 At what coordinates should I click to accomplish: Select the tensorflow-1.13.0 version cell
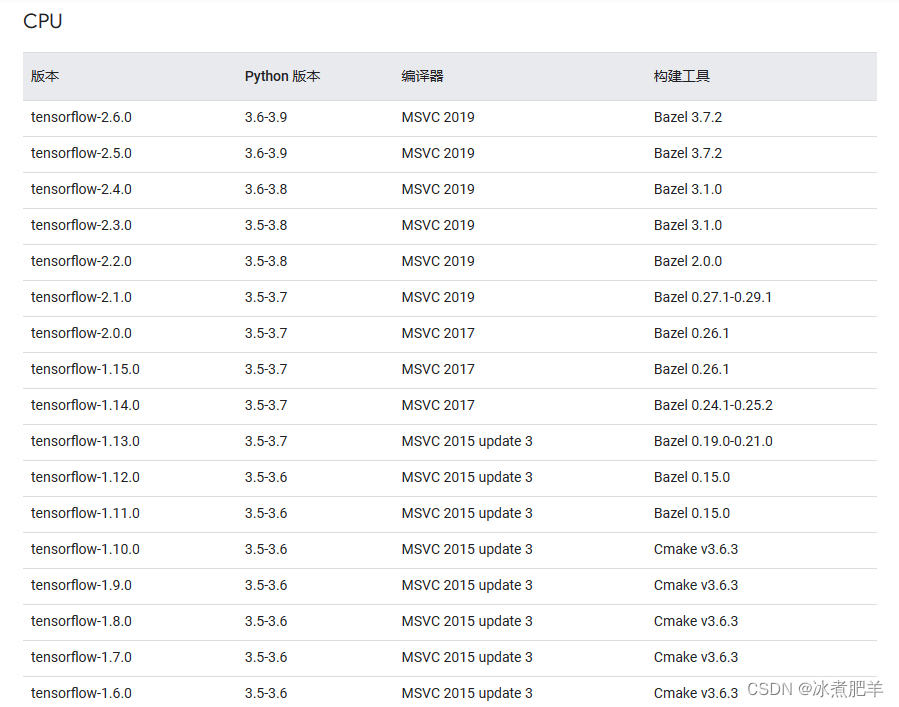85,442
